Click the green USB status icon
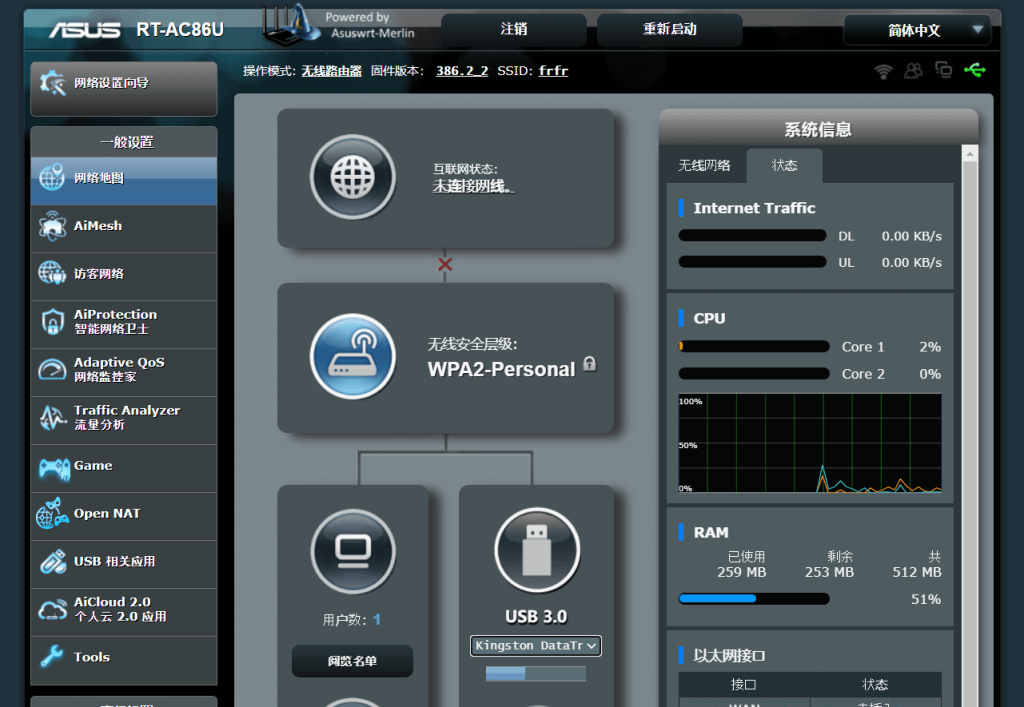Viewport: 1024px width, 707px height. 975,69
